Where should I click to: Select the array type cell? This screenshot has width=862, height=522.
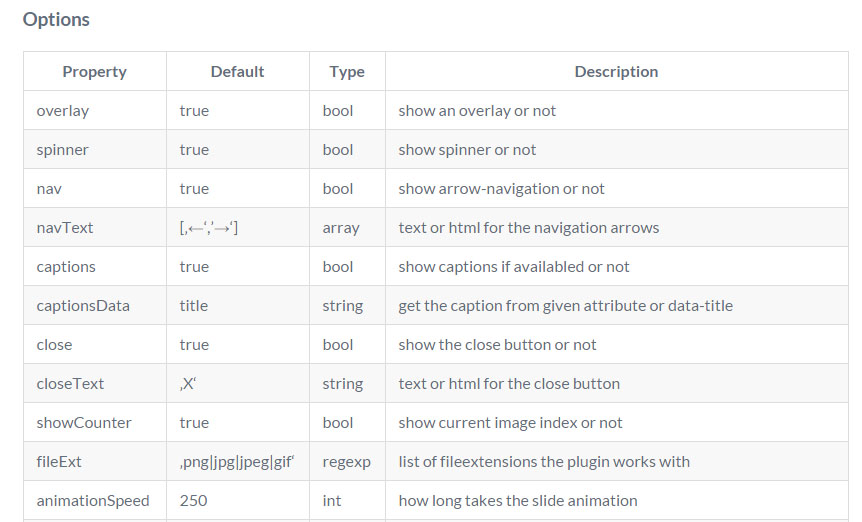click(347, 227)
